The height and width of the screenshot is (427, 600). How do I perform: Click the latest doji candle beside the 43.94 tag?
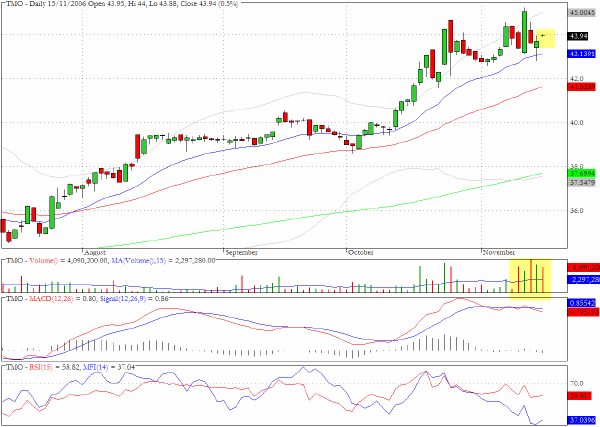coord(543,36)
